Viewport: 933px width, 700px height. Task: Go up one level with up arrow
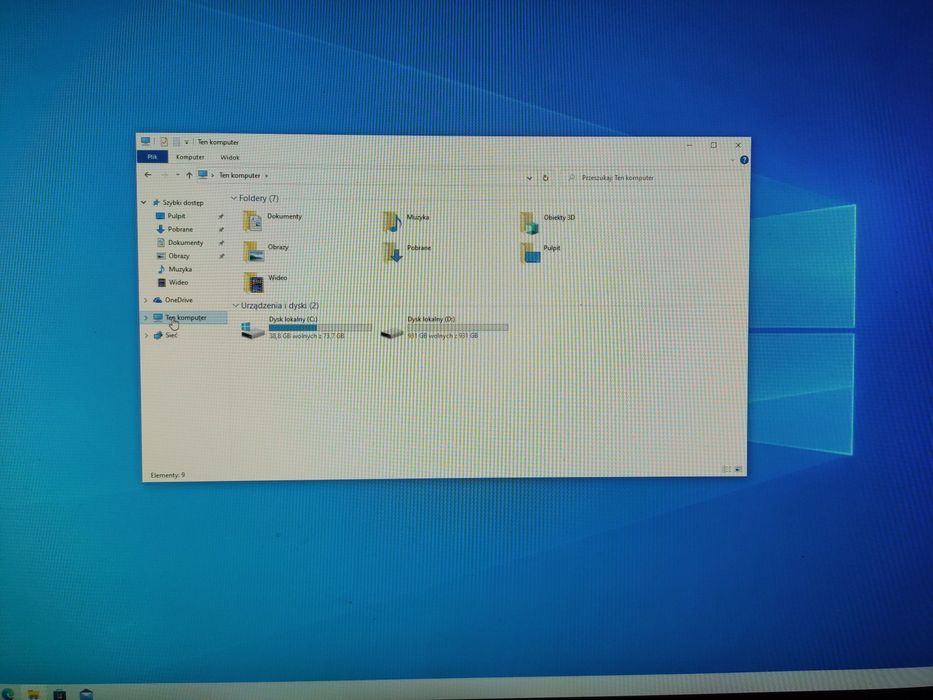189,175
